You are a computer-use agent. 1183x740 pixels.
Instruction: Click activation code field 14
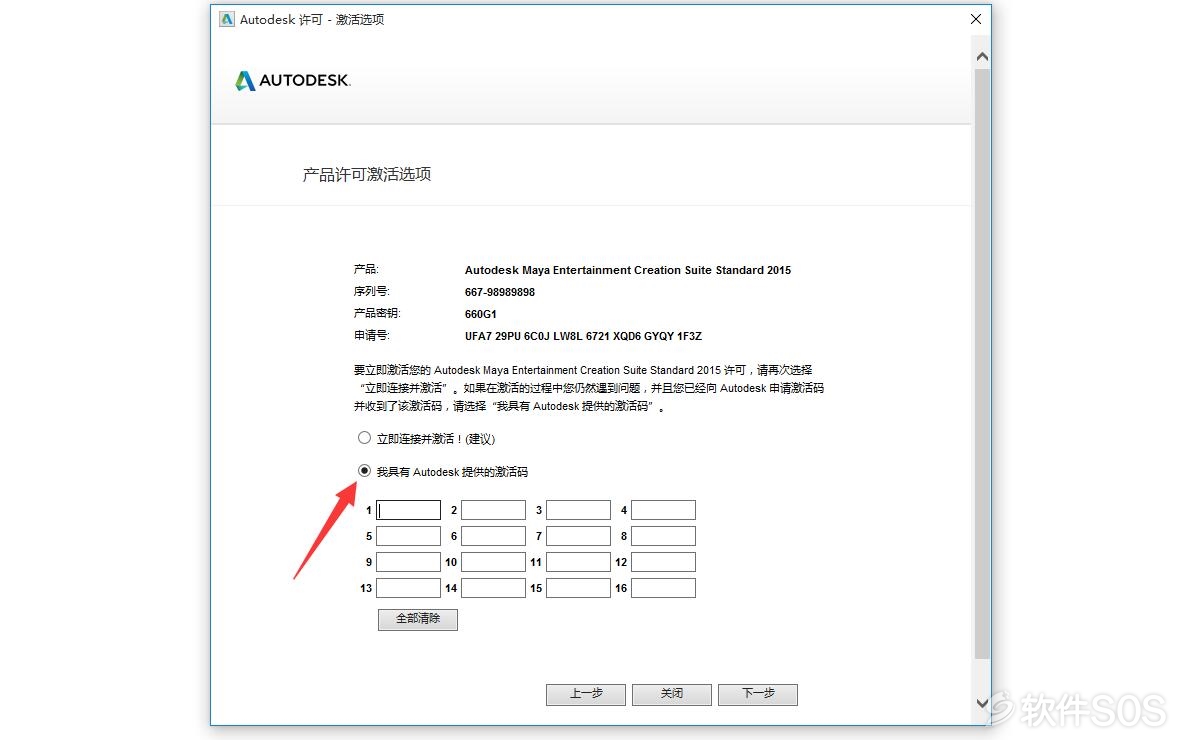point(493,588)
